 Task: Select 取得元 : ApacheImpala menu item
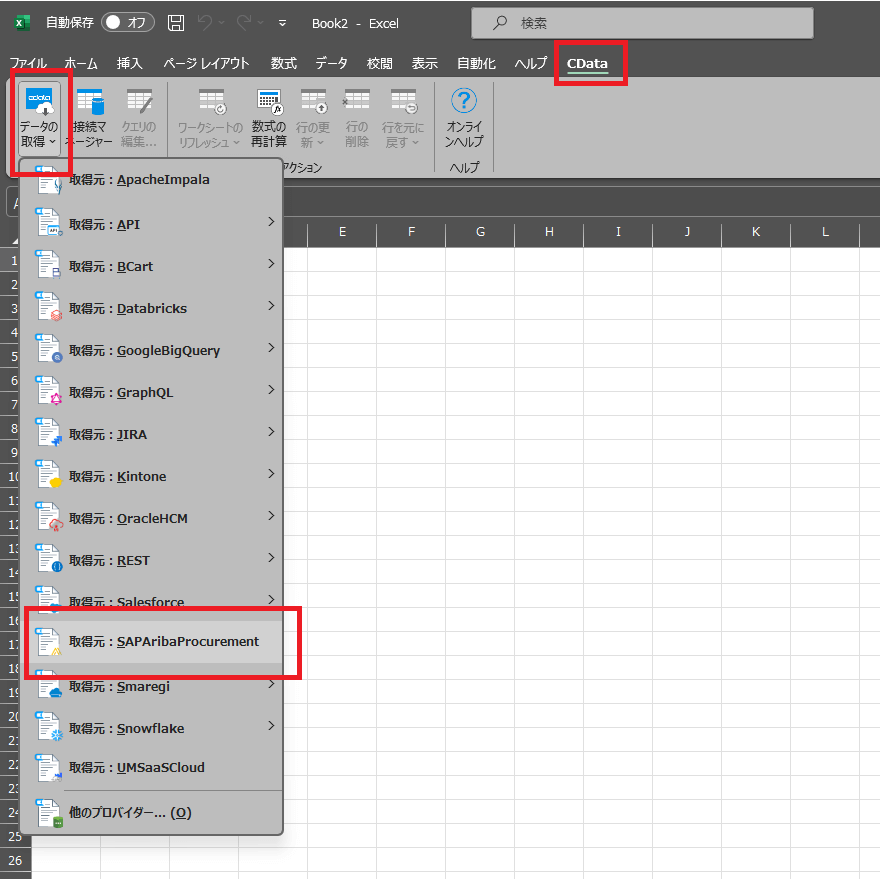(x=151, y=180)
